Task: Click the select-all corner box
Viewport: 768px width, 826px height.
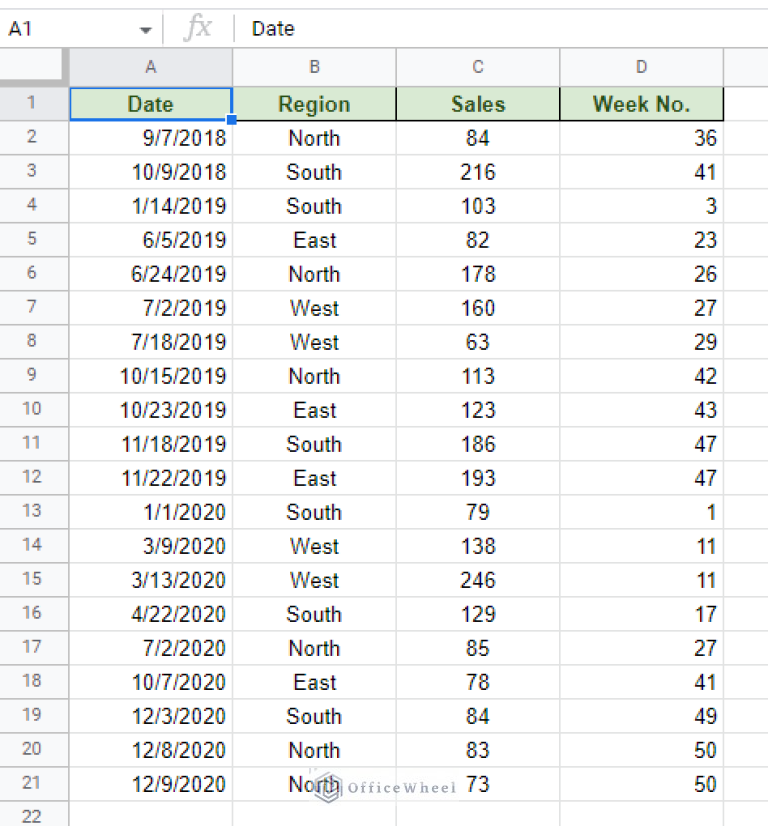Action: point(33,67)
